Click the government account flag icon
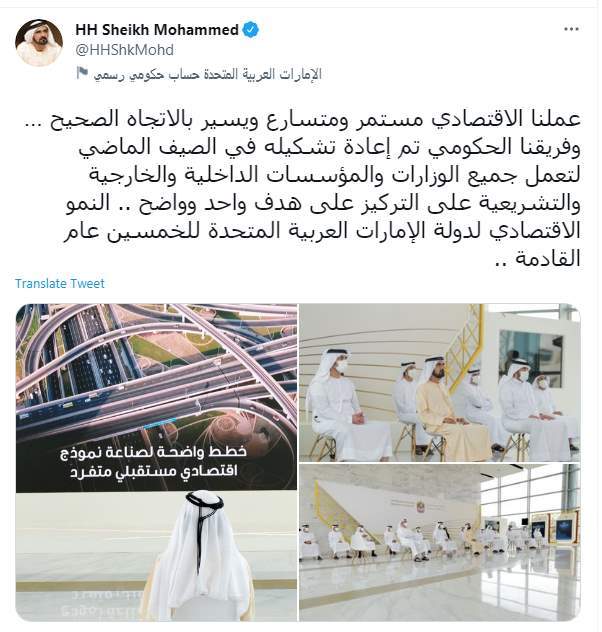The height and width of the screenshot is (632, 602). point(82,73)
